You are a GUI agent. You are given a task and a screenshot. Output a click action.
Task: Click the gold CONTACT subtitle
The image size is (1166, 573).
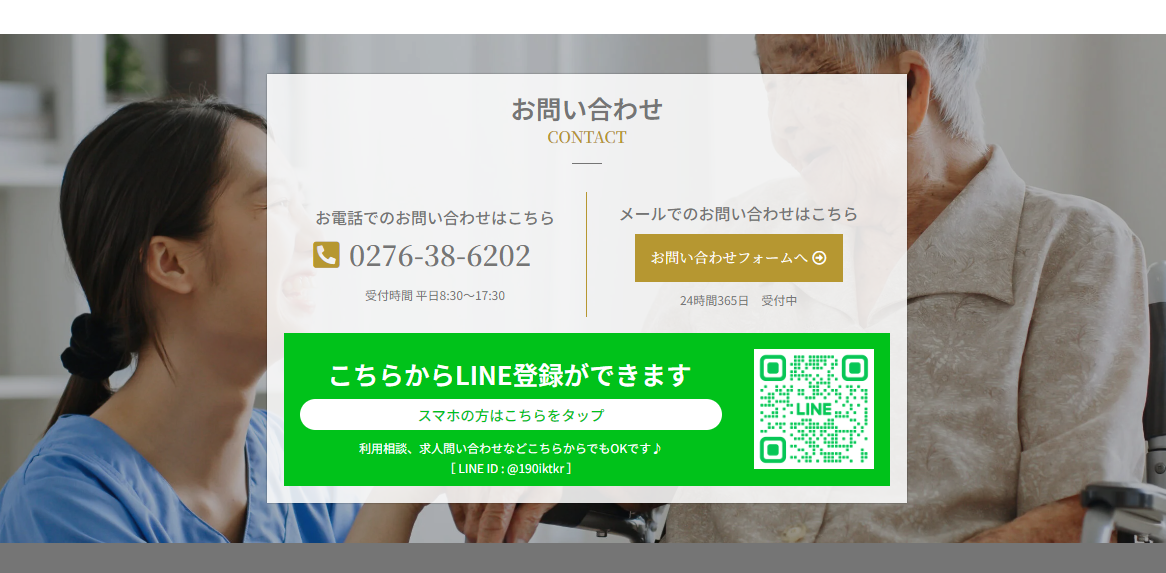click(x=587, y=137)
